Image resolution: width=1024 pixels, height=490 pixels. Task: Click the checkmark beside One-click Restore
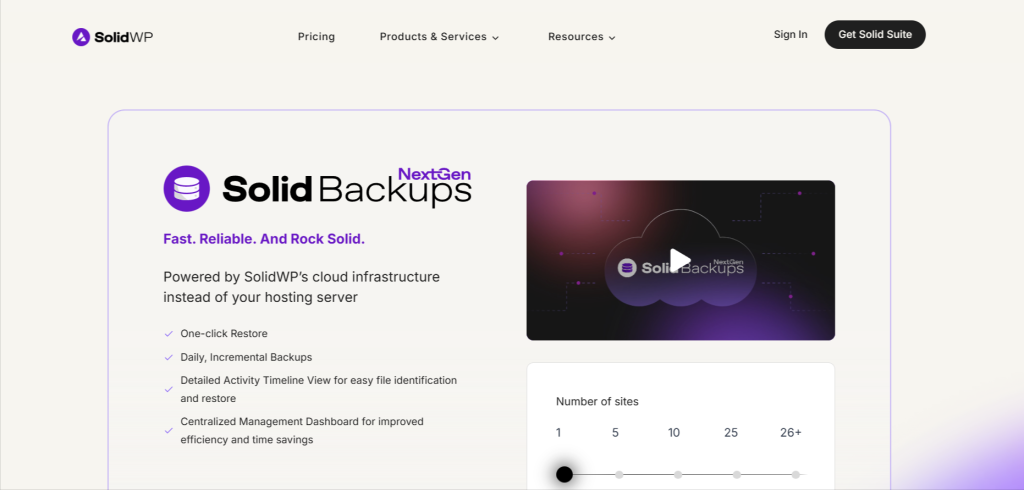(x=168, y=334)
